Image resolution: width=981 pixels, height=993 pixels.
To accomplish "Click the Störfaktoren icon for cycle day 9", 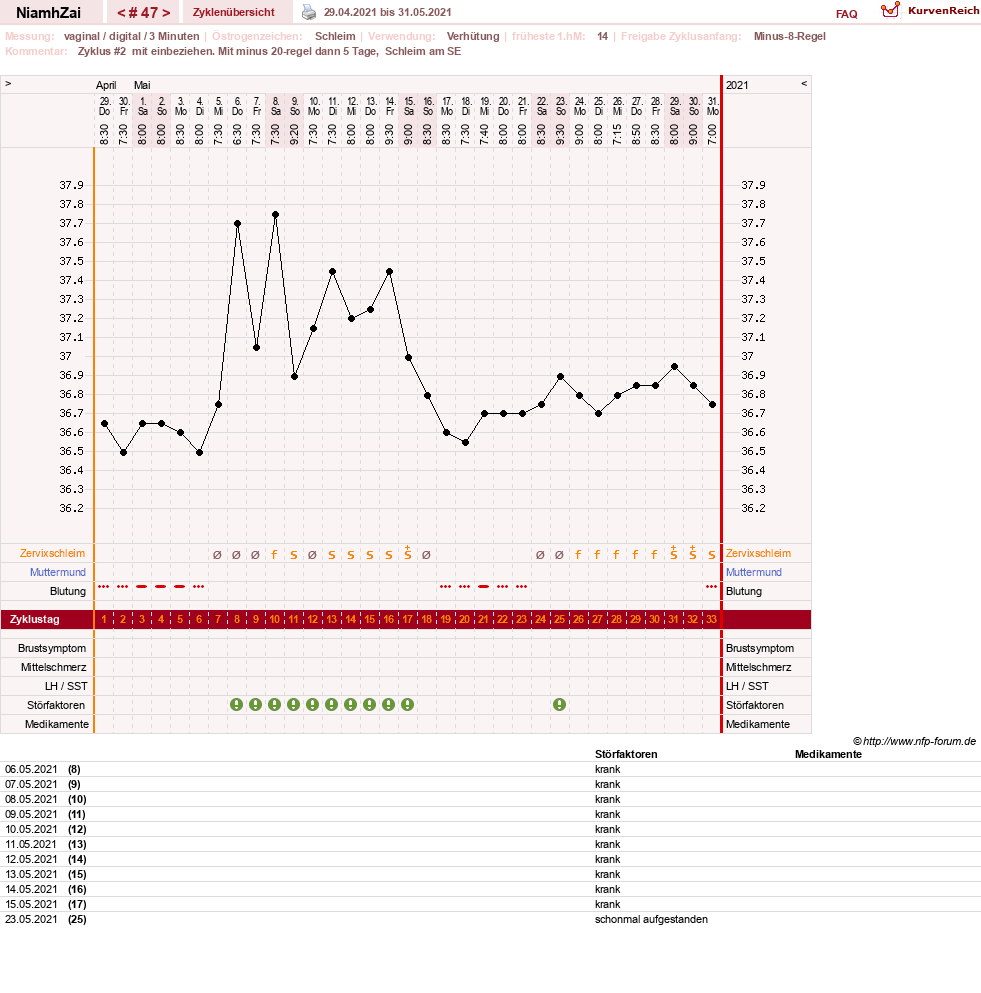I will pyautogui.click(x=255, y=704).
